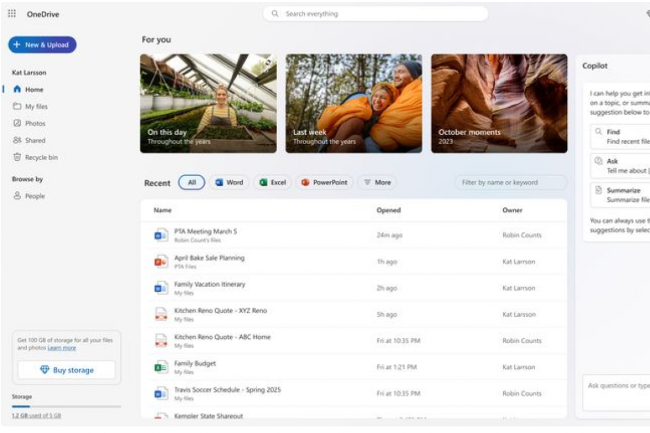Go to Home in the sidebar
This screenshot has height=433, width=650.
(x=34, y=90)
